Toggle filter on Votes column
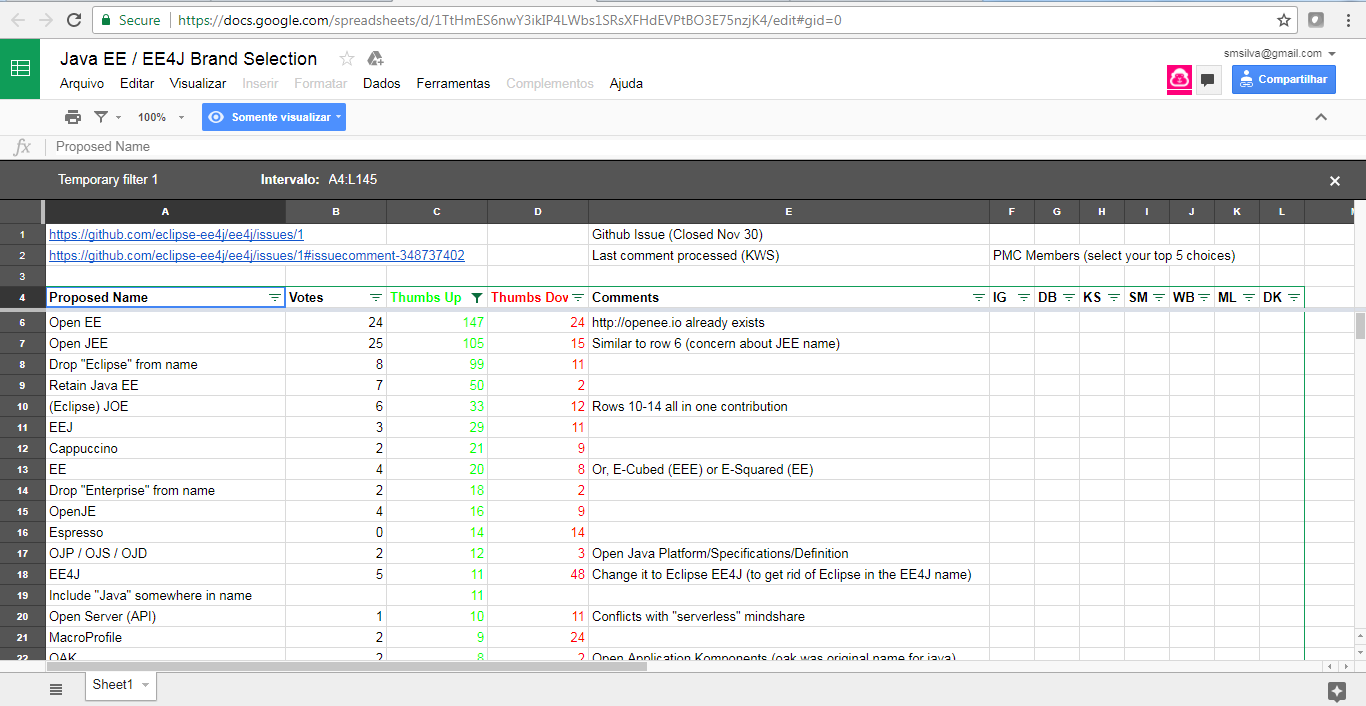The height and width of the screenshot is (706, 1366). click(x=375, y=298)
